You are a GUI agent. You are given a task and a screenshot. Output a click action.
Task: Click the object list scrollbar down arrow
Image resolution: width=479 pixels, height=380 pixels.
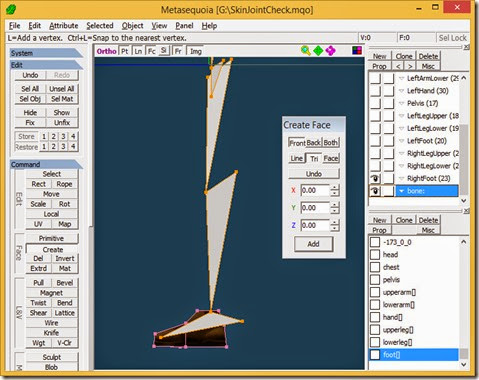464,201
